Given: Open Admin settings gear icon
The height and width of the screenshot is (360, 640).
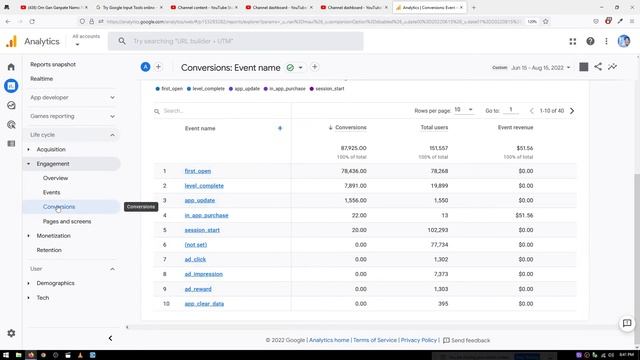Looking at the screenshot, I should coord(11,333).
